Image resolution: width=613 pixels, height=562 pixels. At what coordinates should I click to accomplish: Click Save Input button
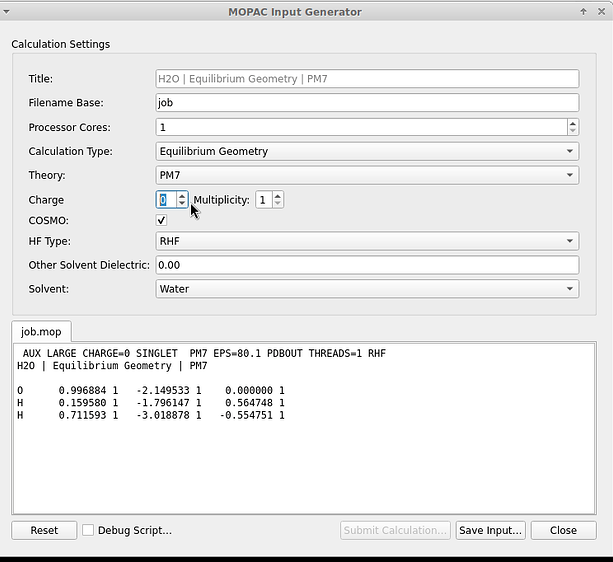click(x=490, y=530)
